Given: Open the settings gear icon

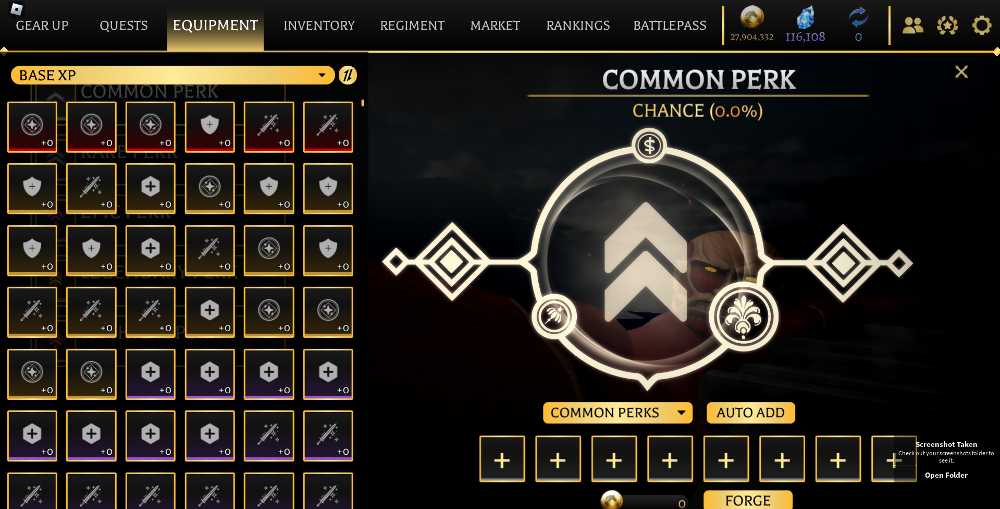Looking at the screenshot, I should coord(982,26).
